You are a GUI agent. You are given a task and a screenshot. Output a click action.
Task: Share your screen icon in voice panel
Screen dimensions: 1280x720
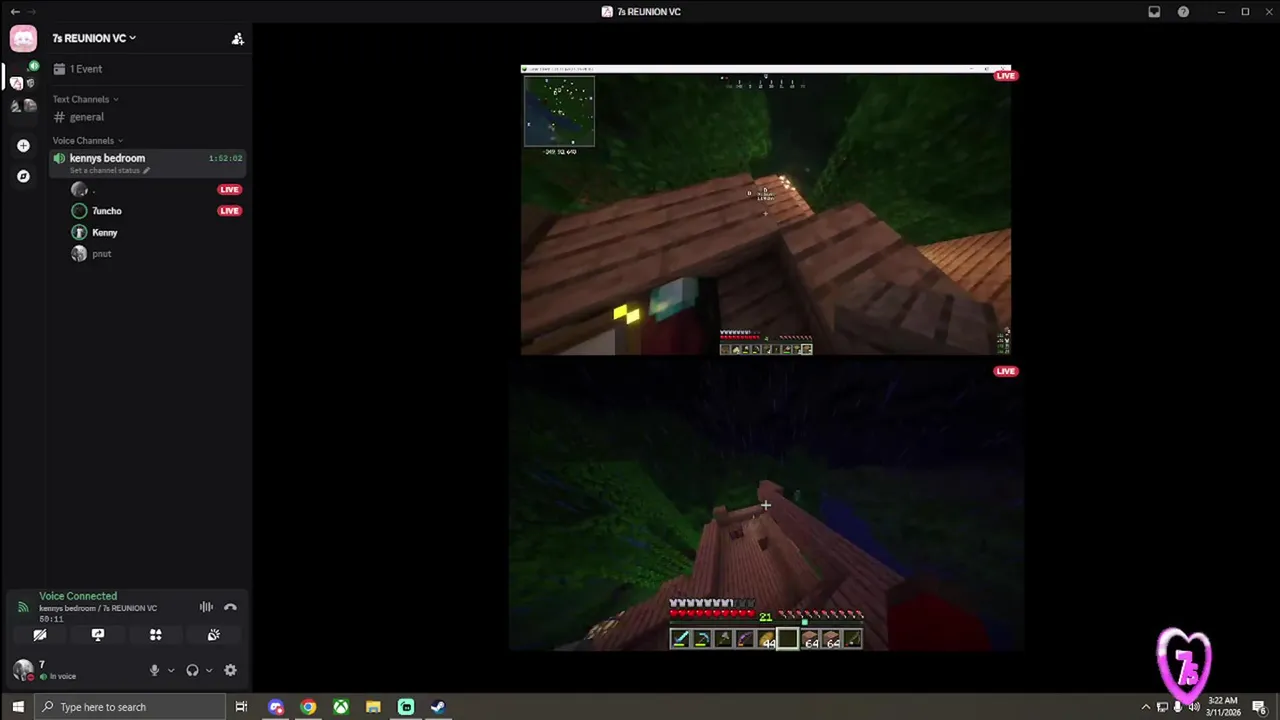click(x=98, y=635)
